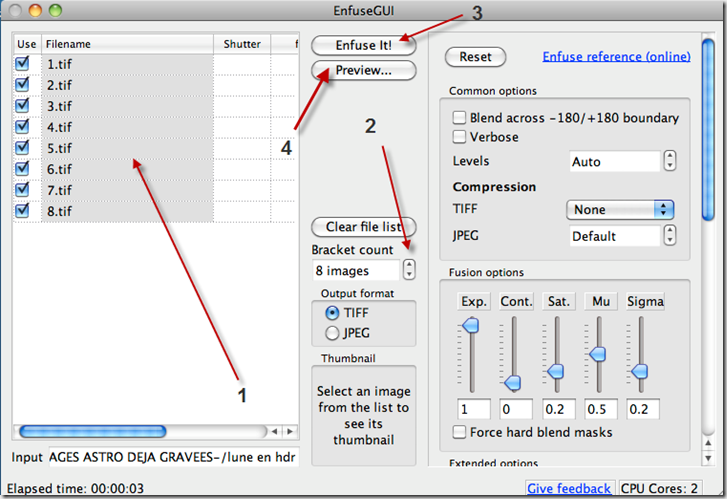The width and height of the screenshot is (727, 499).
Task: Select the 7.tif row
Action: (155, 190)
